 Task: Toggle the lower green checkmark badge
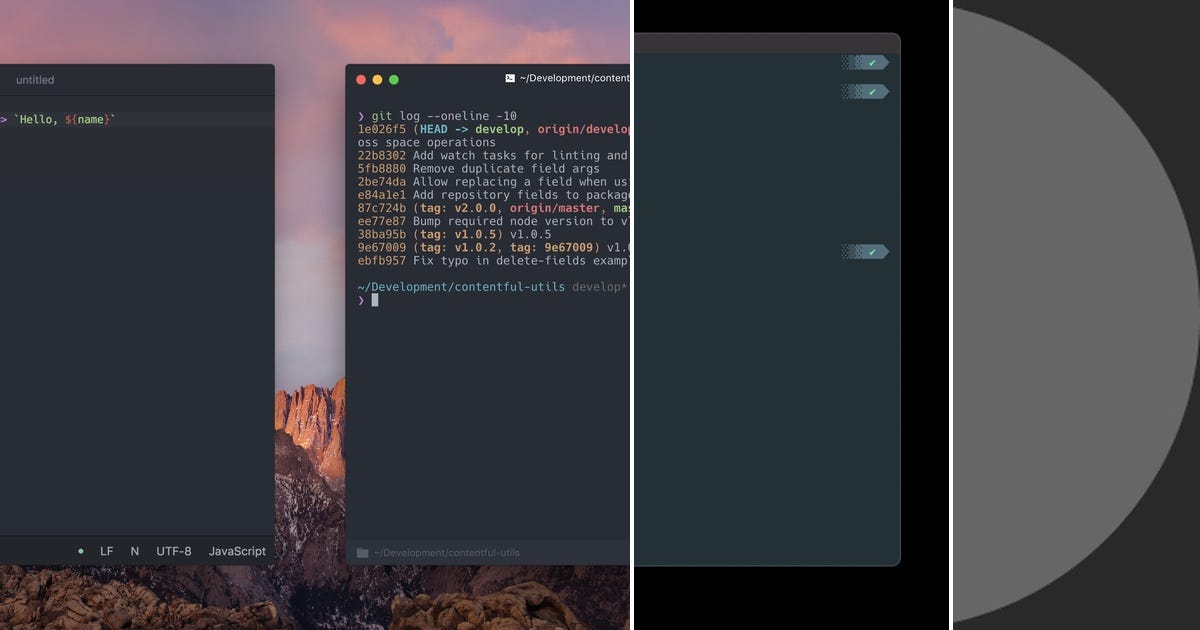click(x=866, y=251)
